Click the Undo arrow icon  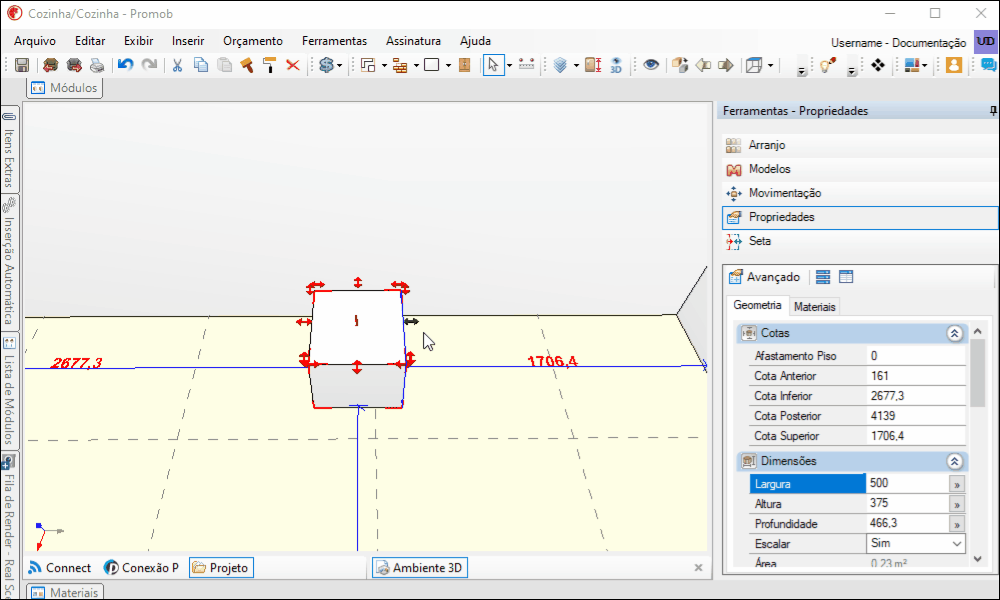pyautogui.click(x=126, y=65)
